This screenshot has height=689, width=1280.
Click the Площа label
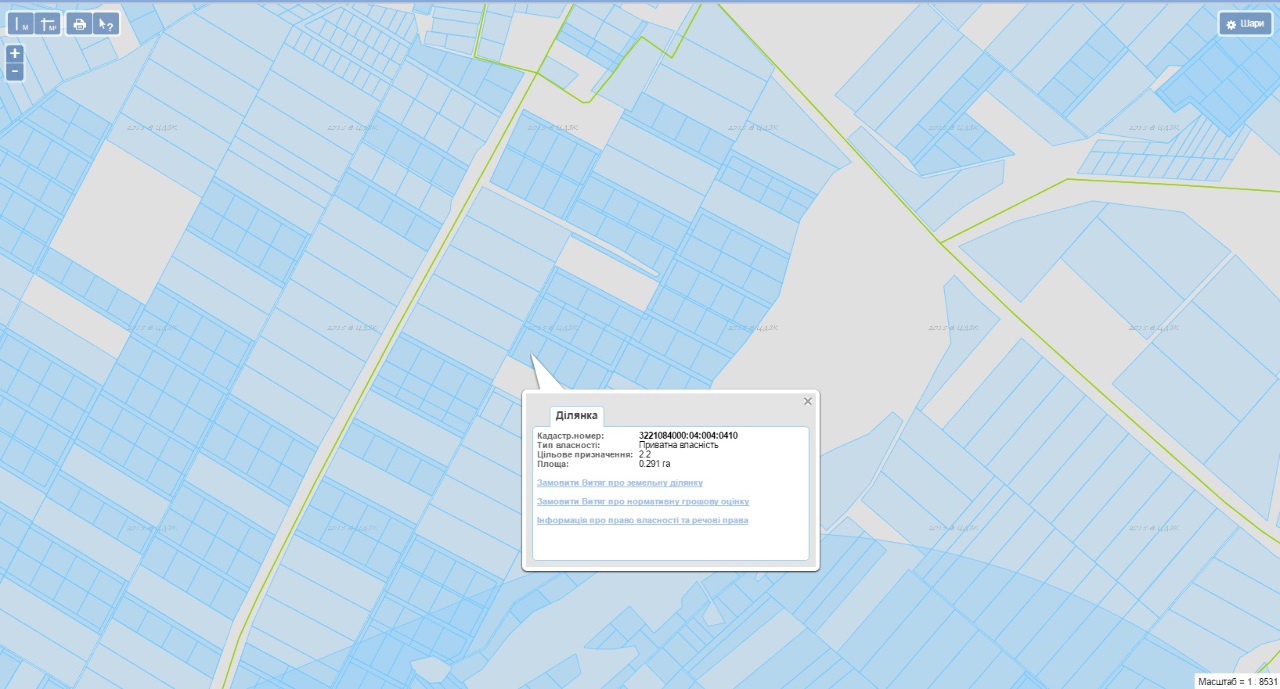(x=553, y=464)
